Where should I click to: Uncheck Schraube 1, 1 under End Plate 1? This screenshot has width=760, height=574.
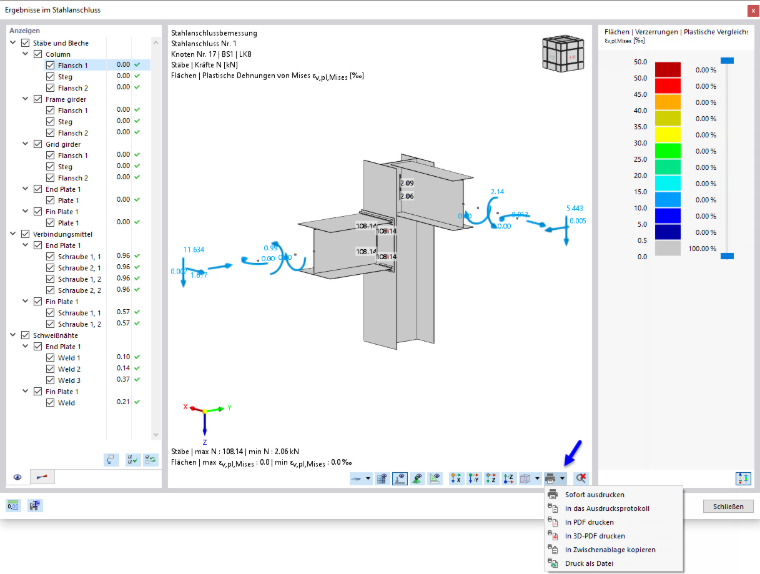click(x=50, y=256)
